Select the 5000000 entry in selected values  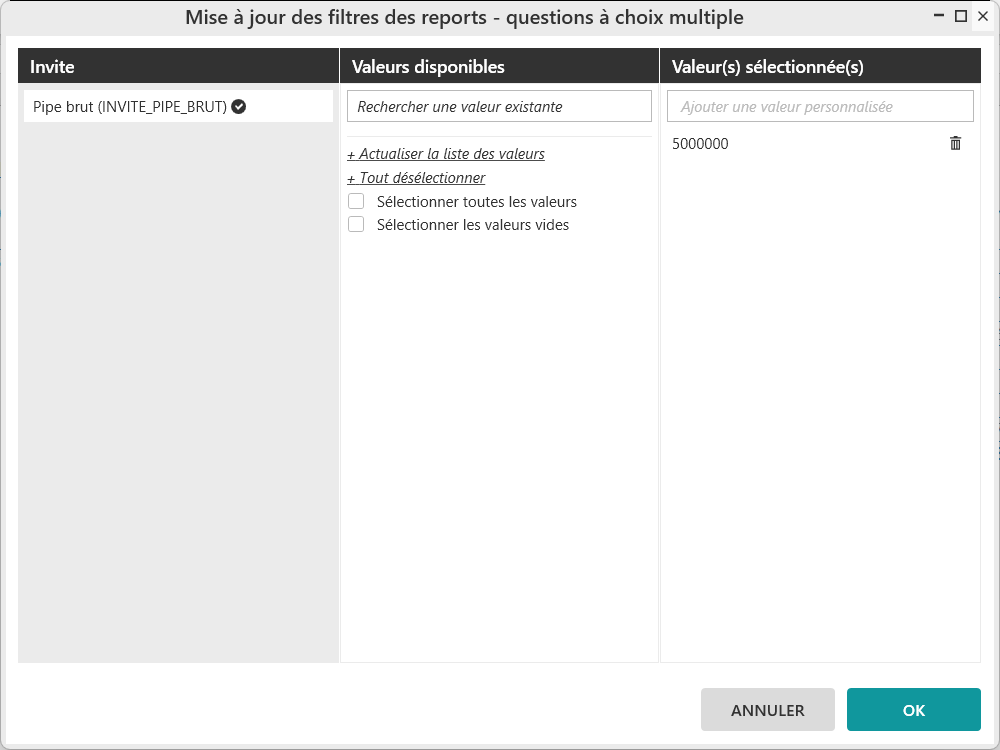coord(701,144)
